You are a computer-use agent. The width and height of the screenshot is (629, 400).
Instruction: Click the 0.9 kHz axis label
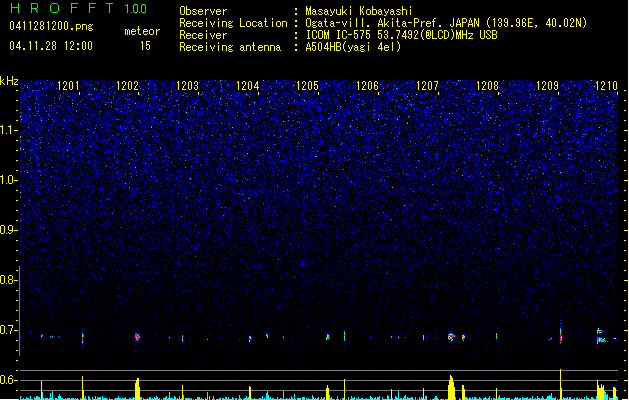pos(8,230)
